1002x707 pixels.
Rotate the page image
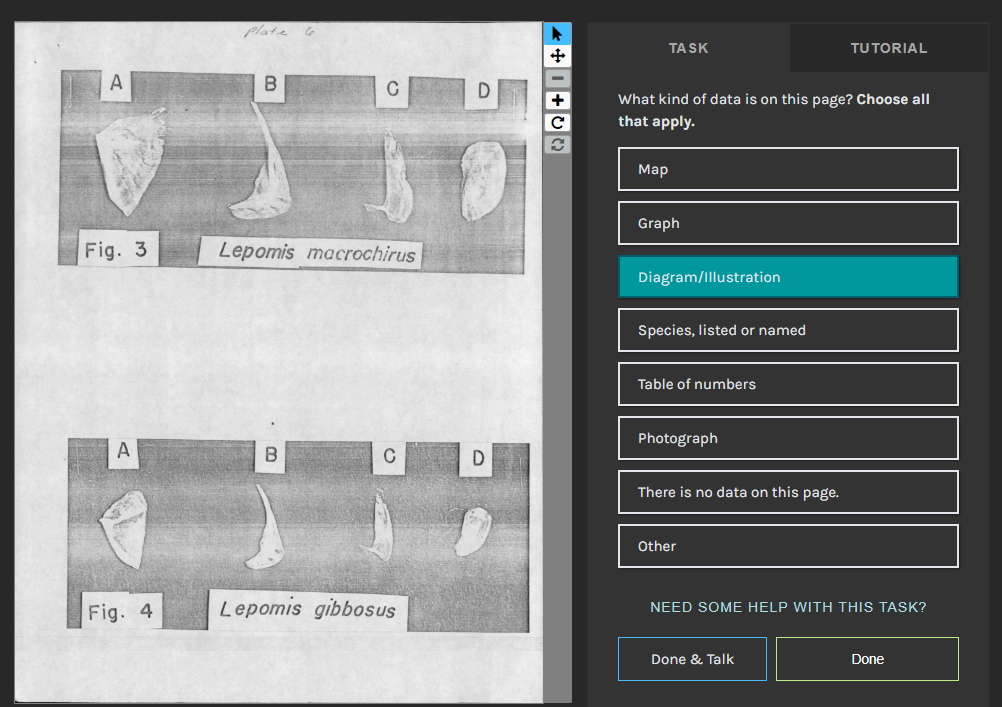pyautogui.click(x=557, y=123)
